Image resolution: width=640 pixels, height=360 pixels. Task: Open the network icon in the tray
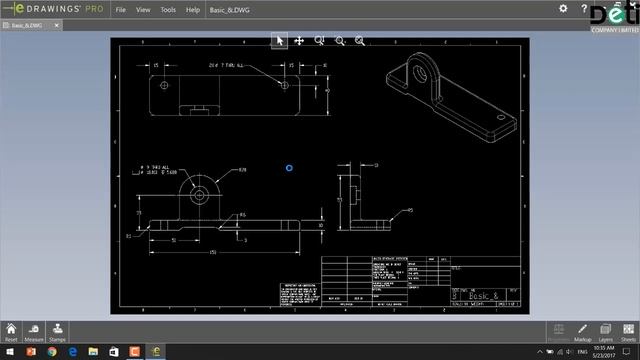(560, 352)
